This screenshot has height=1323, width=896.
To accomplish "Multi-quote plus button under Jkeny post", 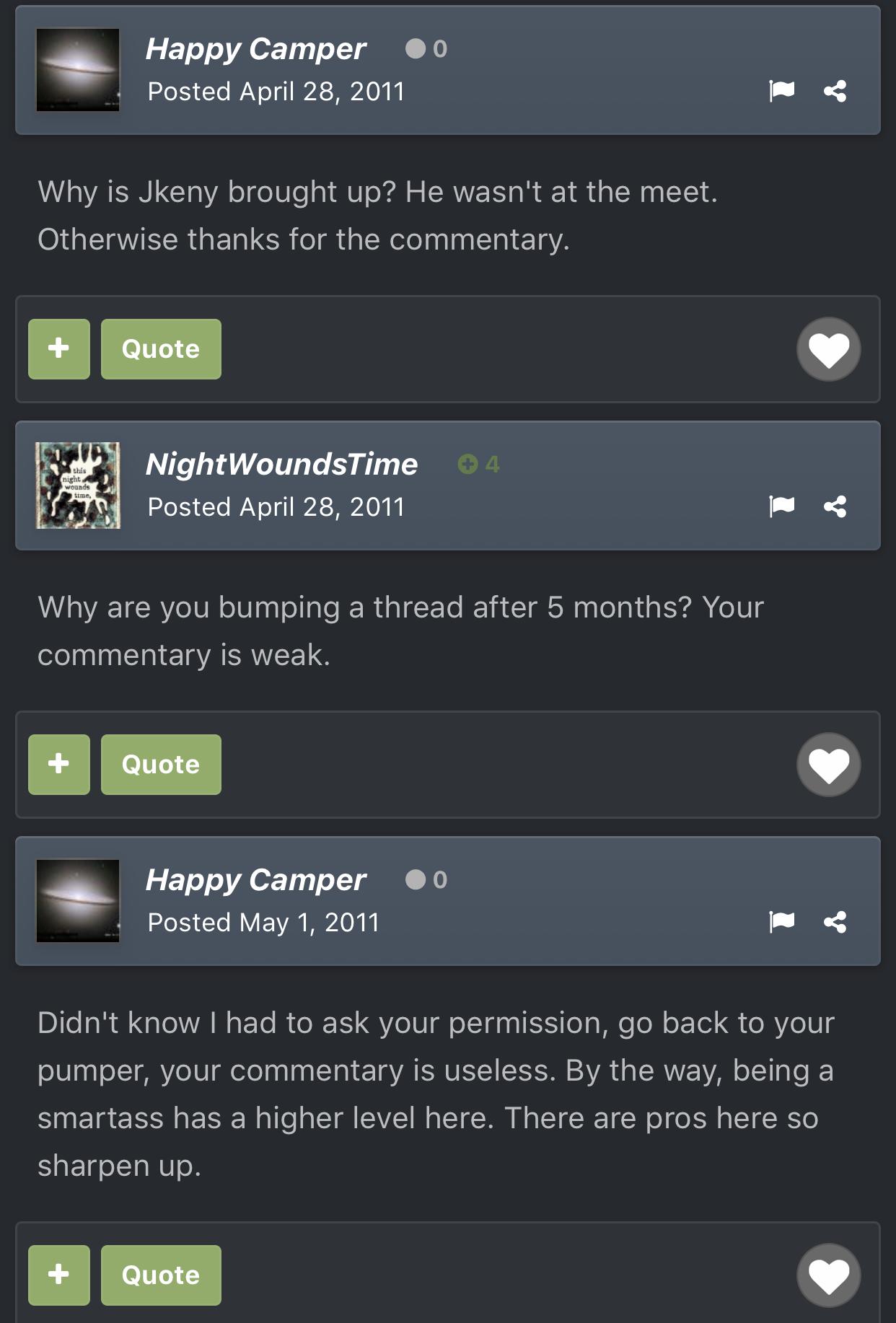I will 59,349.
